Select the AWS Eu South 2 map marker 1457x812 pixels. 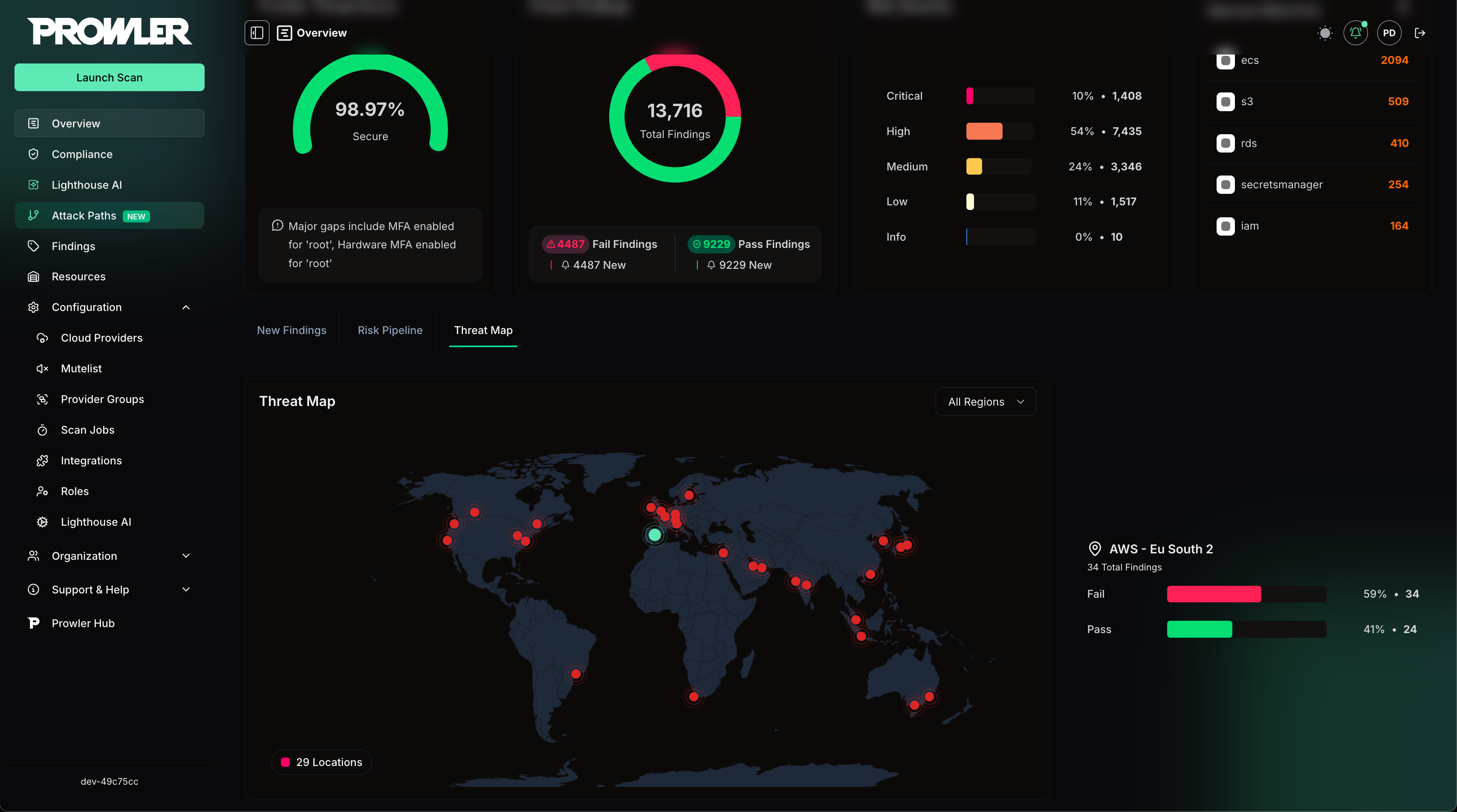pos(654,535)
